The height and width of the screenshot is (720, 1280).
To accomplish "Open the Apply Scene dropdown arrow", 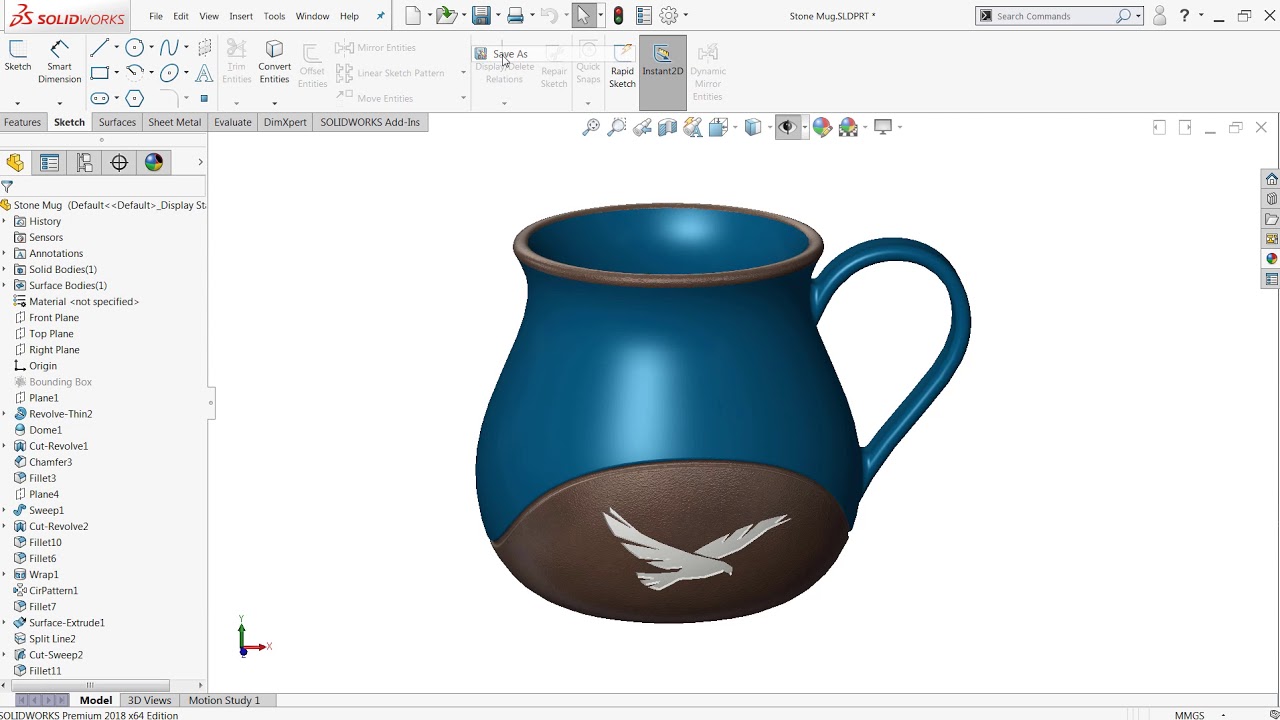I will click(864, 127).
